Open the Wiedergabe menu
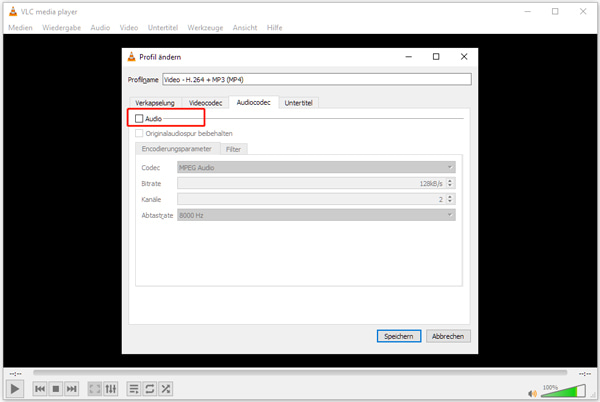This screenshot has height=402, width=600. (x=62, y=28)
